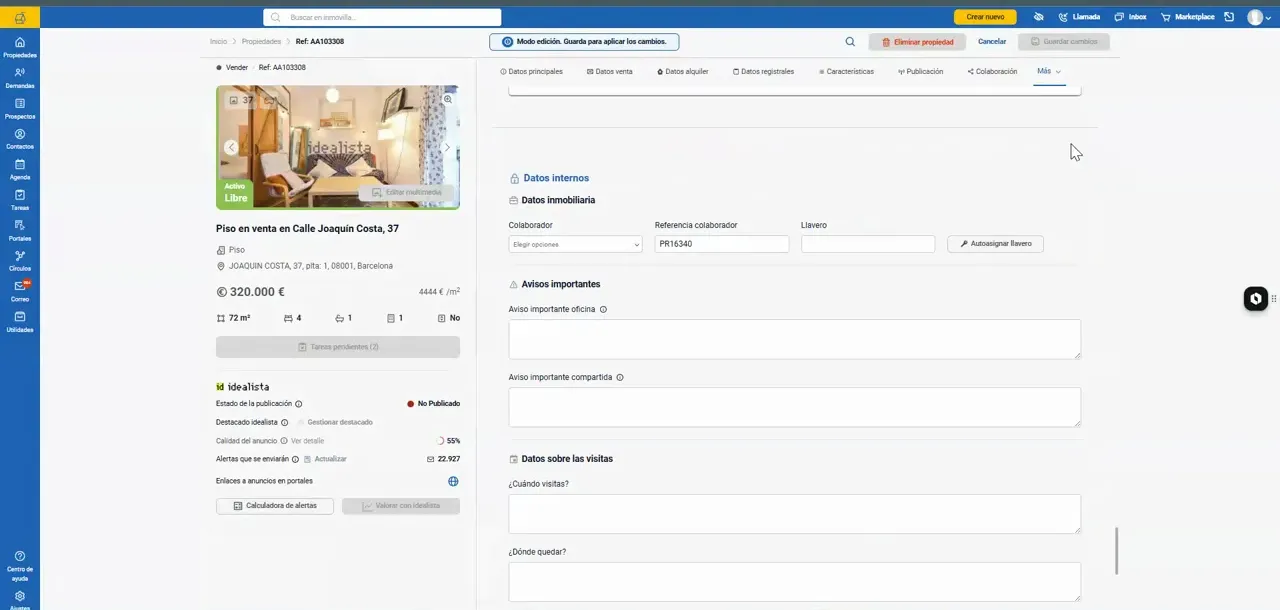Open Agenda in the left sidebar
Image resolution: width=1280 pixels, height=610 pixels.
pyautogui.click(x=20, y=169)
